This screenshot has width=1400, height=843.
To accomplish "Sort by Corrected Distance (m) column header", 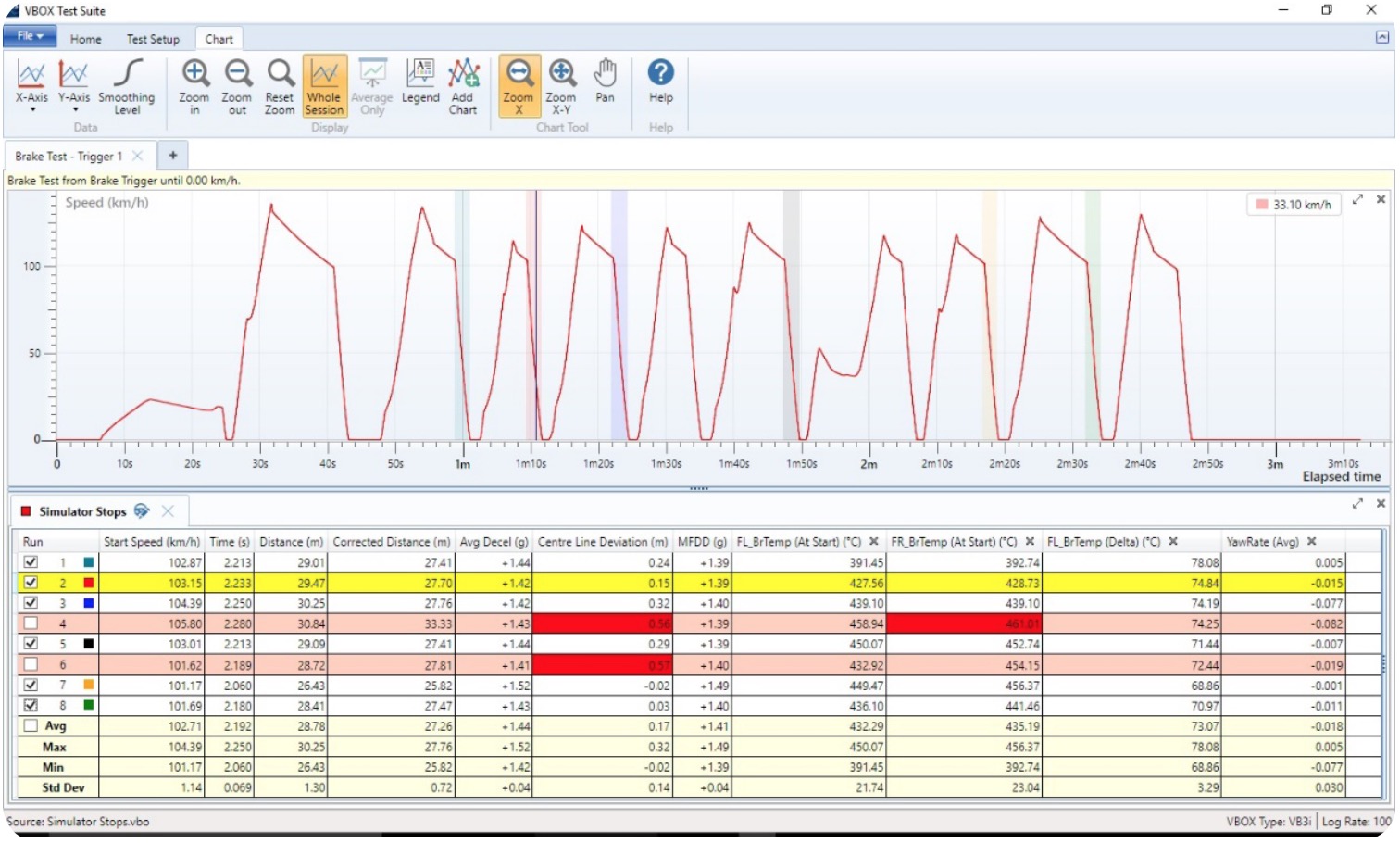I will [x=392, y=542].
